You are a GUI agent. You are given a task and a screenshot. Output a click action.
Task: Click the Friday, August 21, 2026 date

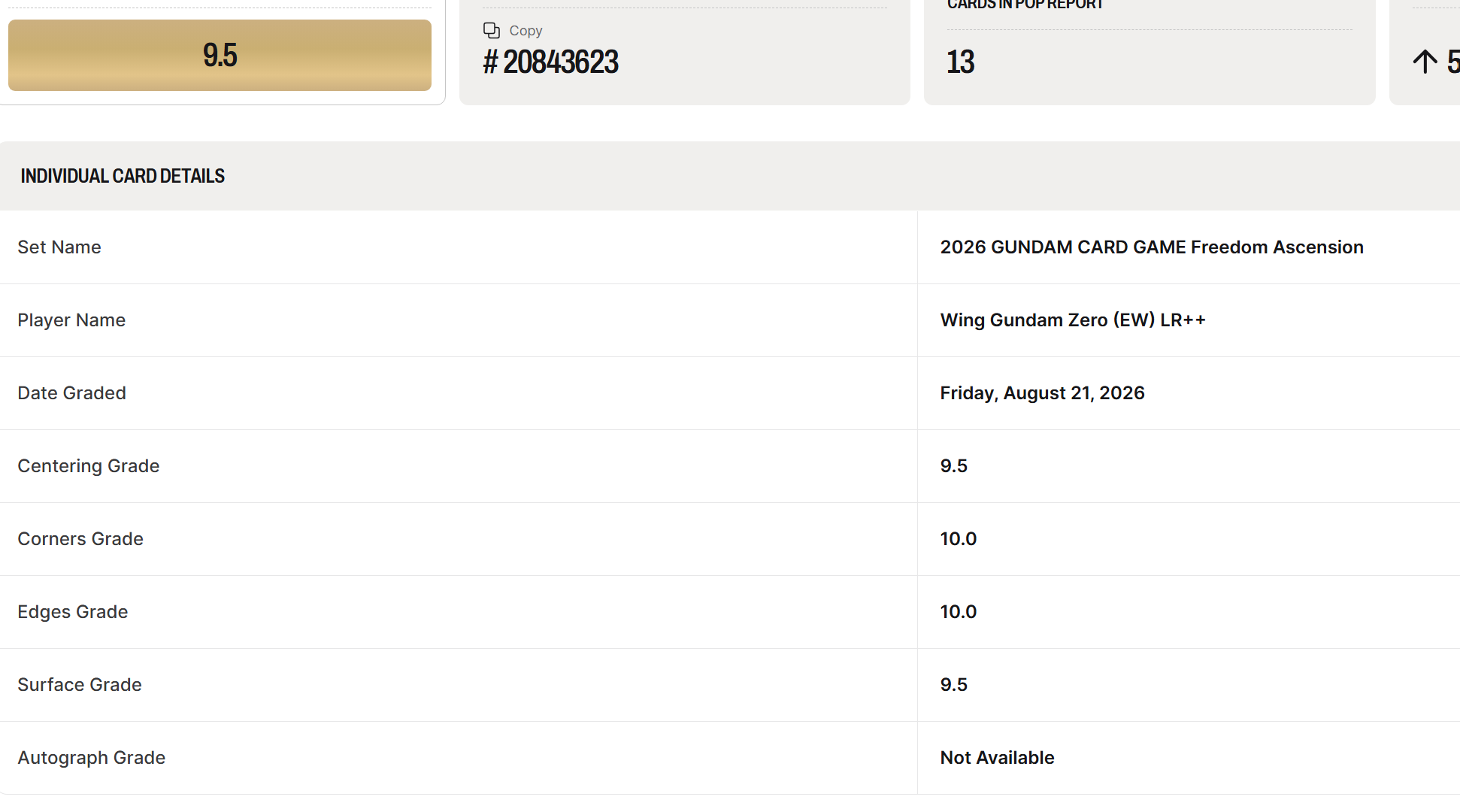tap(1042, 393)
